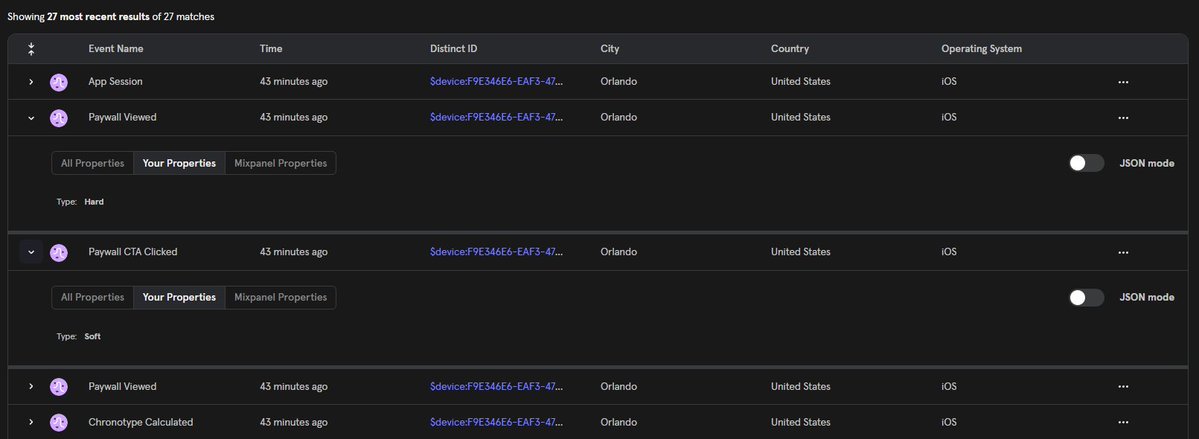Click the Operating System column header
The image size is (1199, 439).
[x=981, y=49]
